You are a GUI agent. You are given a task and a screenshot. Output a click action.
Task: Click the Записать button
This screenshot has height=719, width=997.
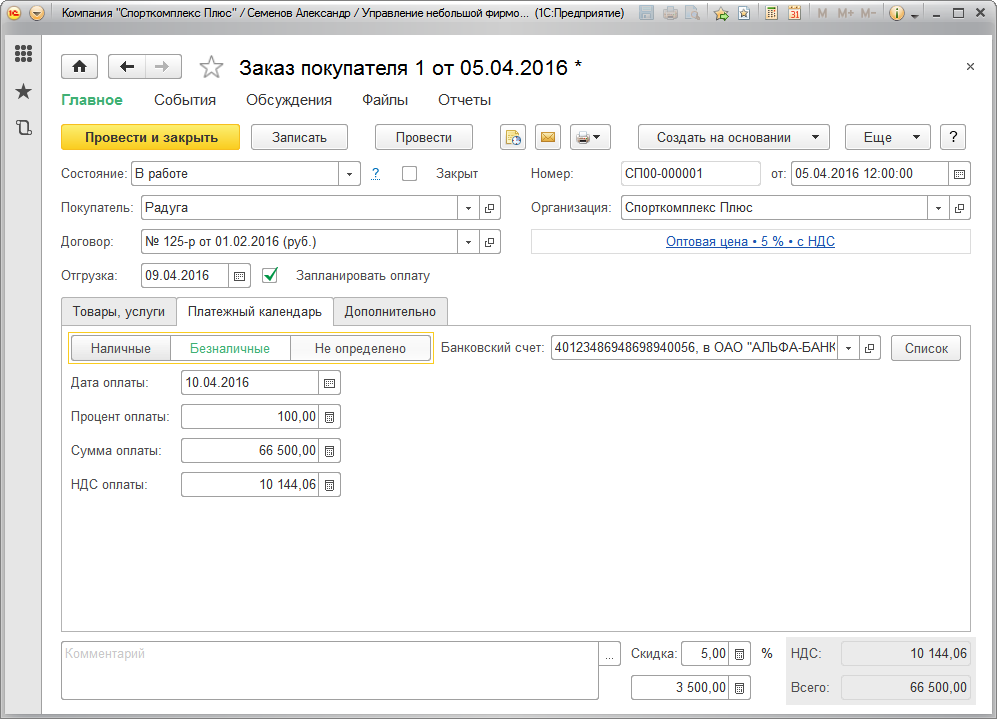(299, 137)
